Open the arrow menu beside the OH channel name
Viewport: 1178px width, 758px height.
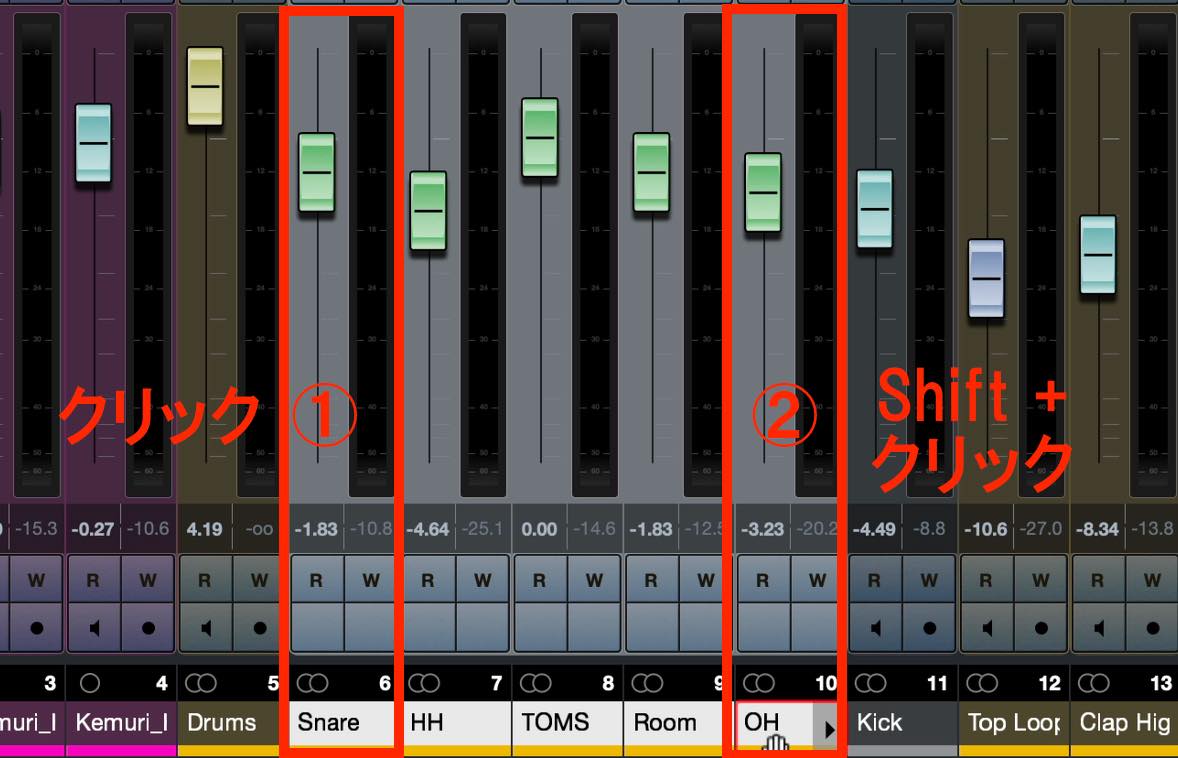tap(828, 728)
